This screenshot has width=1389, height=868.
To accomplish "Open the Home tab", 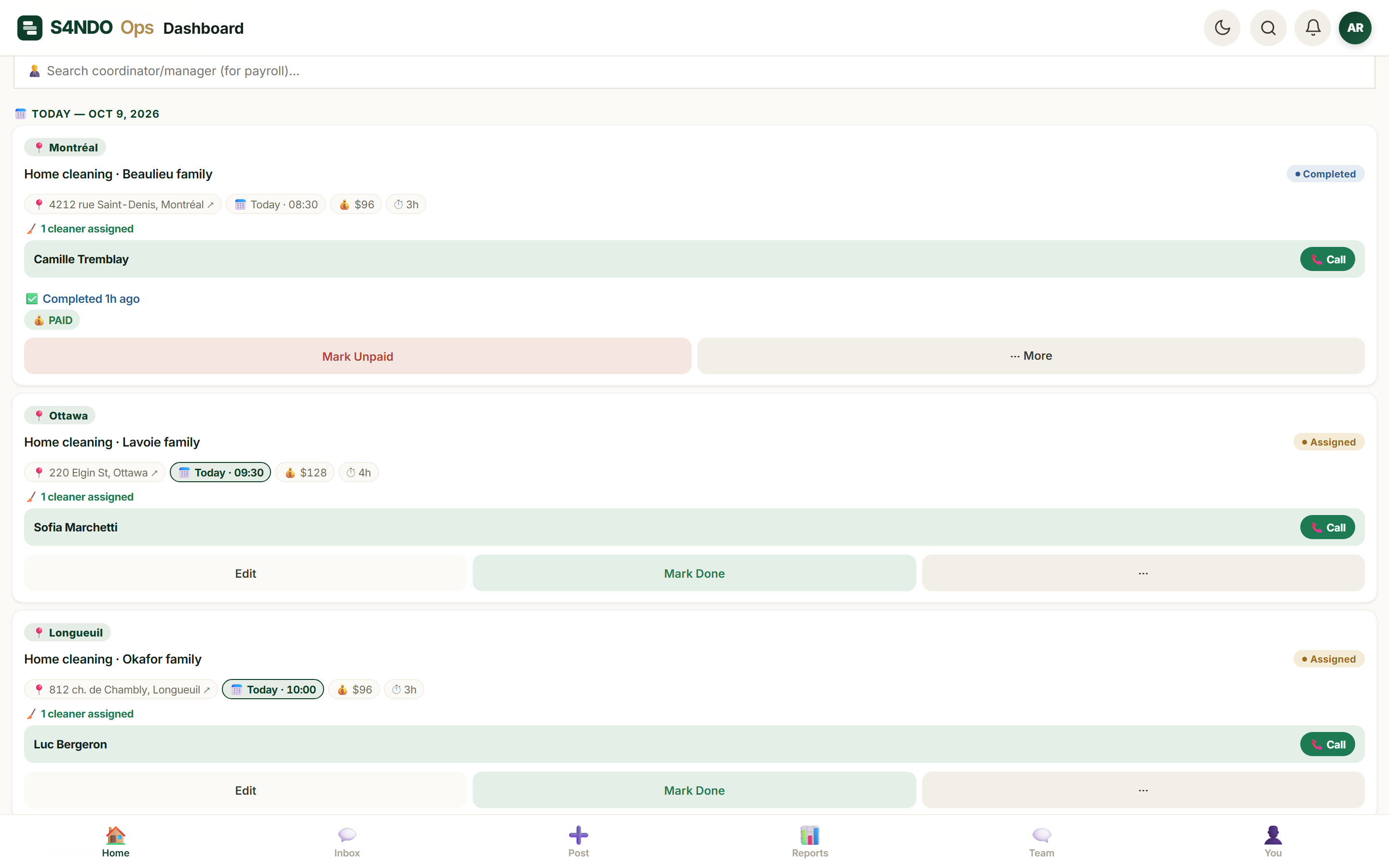I will 115,841.
